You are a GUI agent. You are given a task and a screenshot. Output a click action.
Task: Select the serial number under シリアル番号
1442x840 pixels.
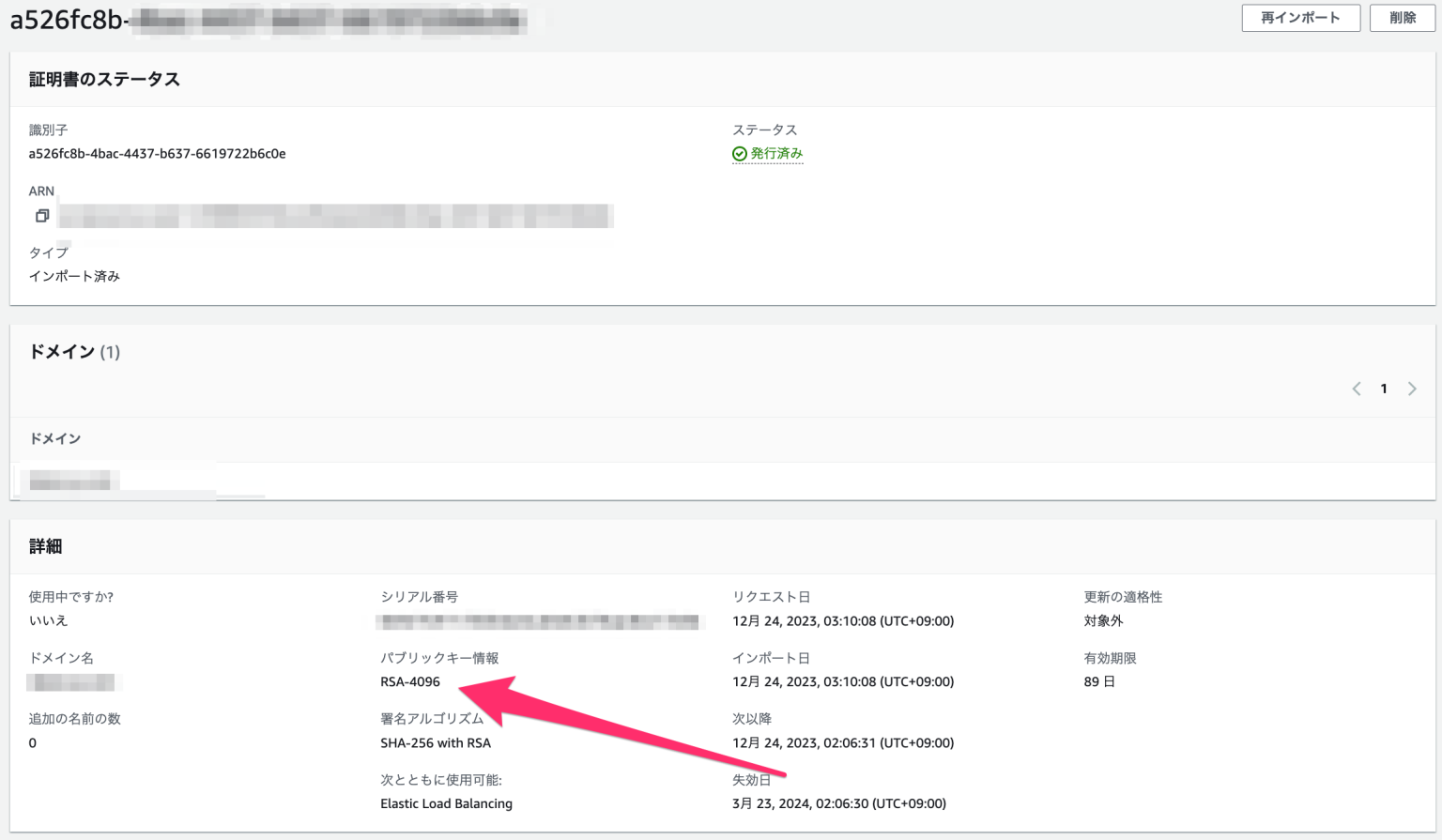542,620
